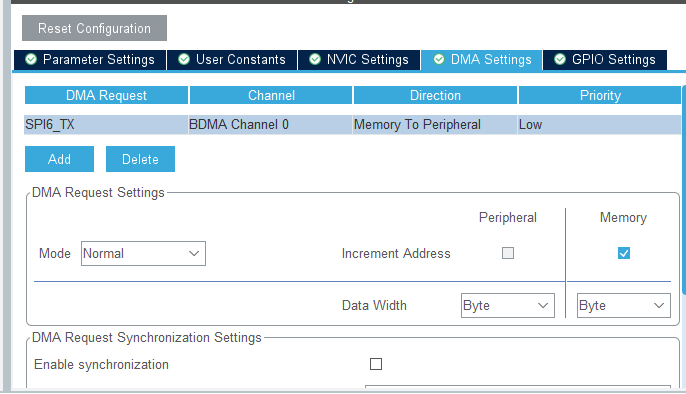Toggle the Peripheral increment address checkbox
The height and width of the screenshot is (394, 686).
508,253
